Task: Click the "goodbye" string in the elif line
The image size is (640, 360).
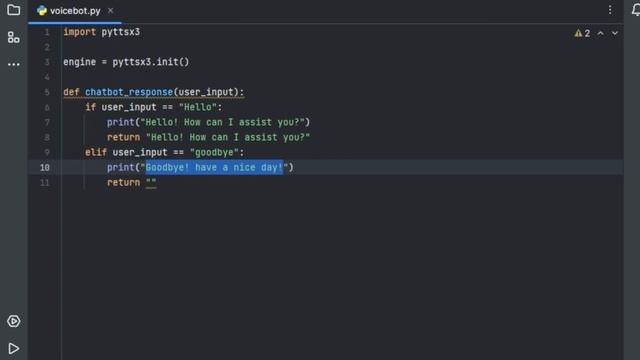Action: (x=214, y=153)
